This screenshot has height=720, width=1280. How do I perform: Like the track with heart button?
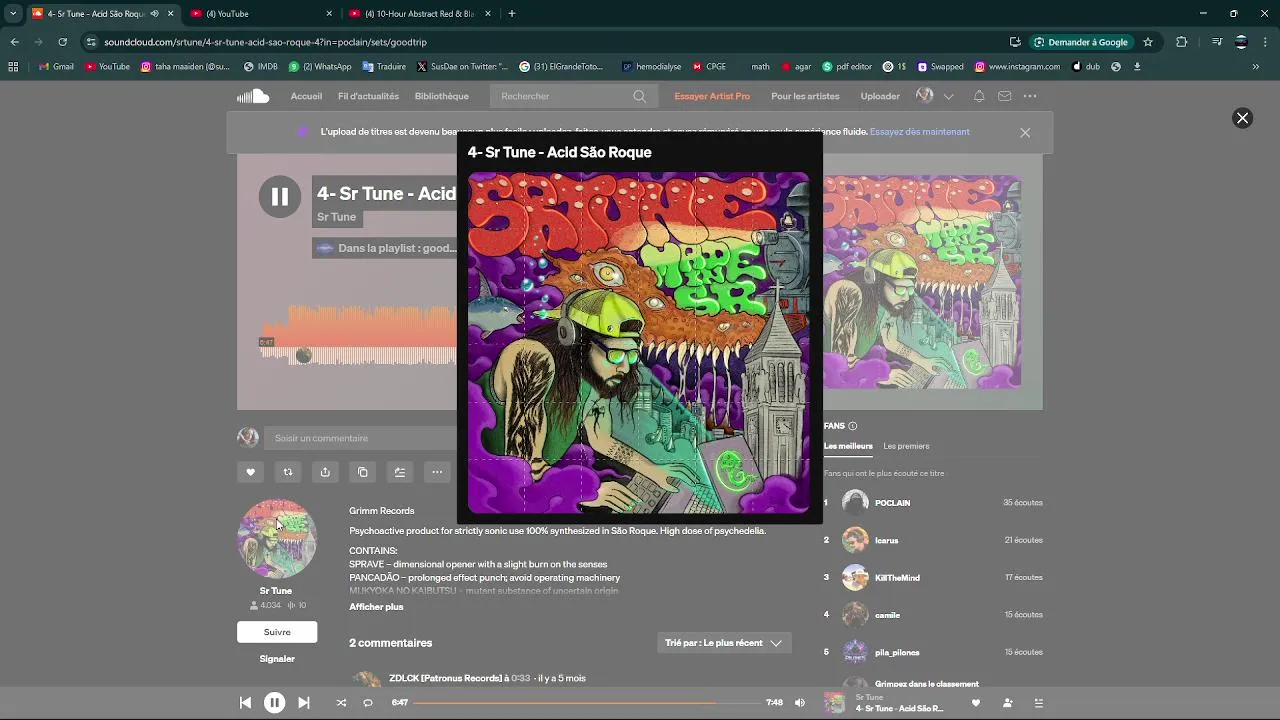[251, 472]
